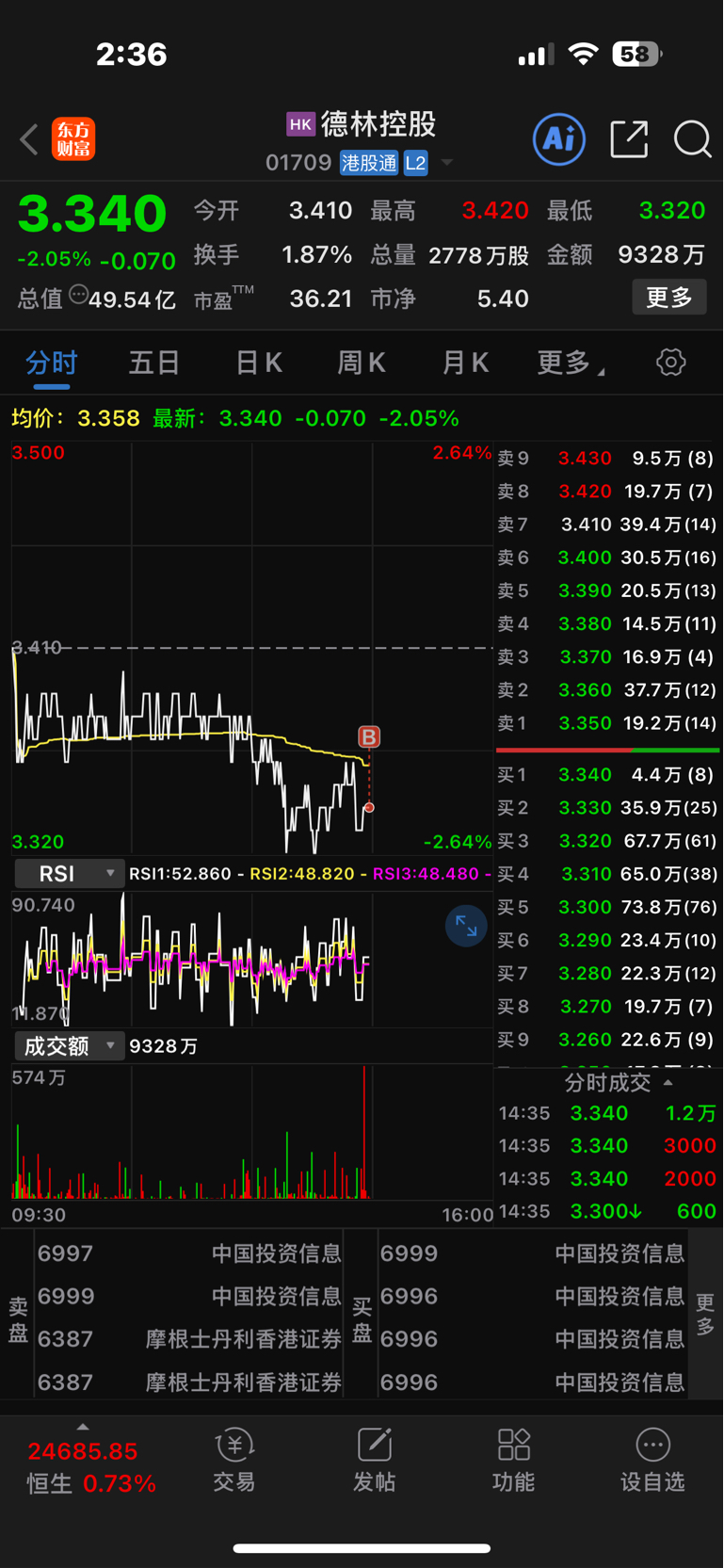Image resolution: width=724 pixels, height=1568 pixels.
Task: Tap the 金额 9328万 value
Action: point(662,255)
